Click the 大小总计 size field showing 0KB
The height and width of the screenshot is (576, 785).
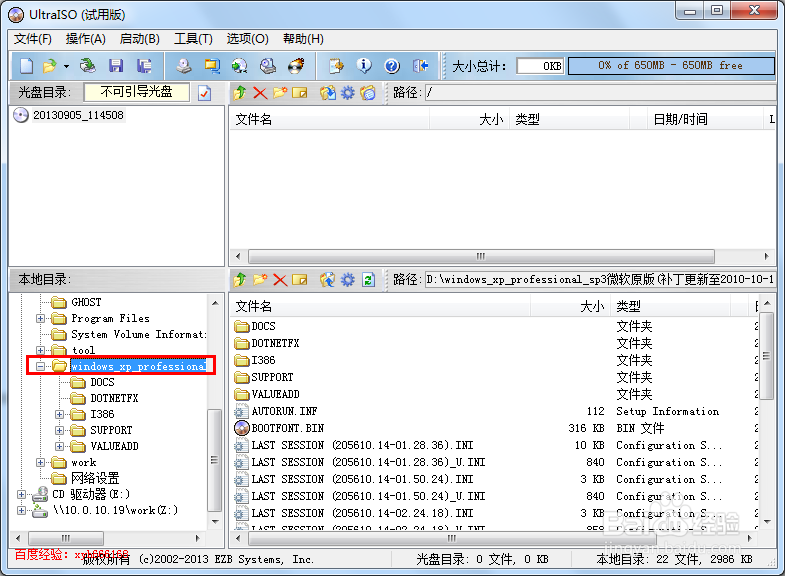point(540,66)
